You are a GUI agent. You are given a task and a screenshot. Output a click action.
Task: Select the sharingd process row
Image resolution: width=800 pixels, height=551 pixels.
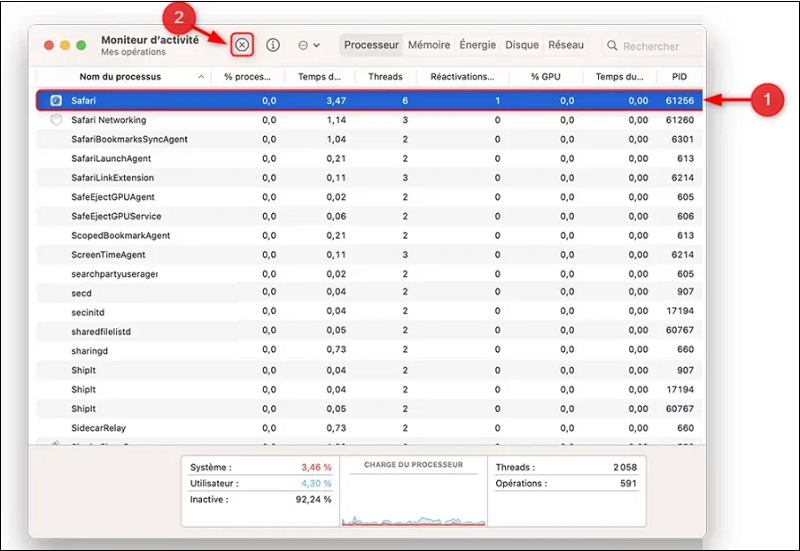click(369, 350)
